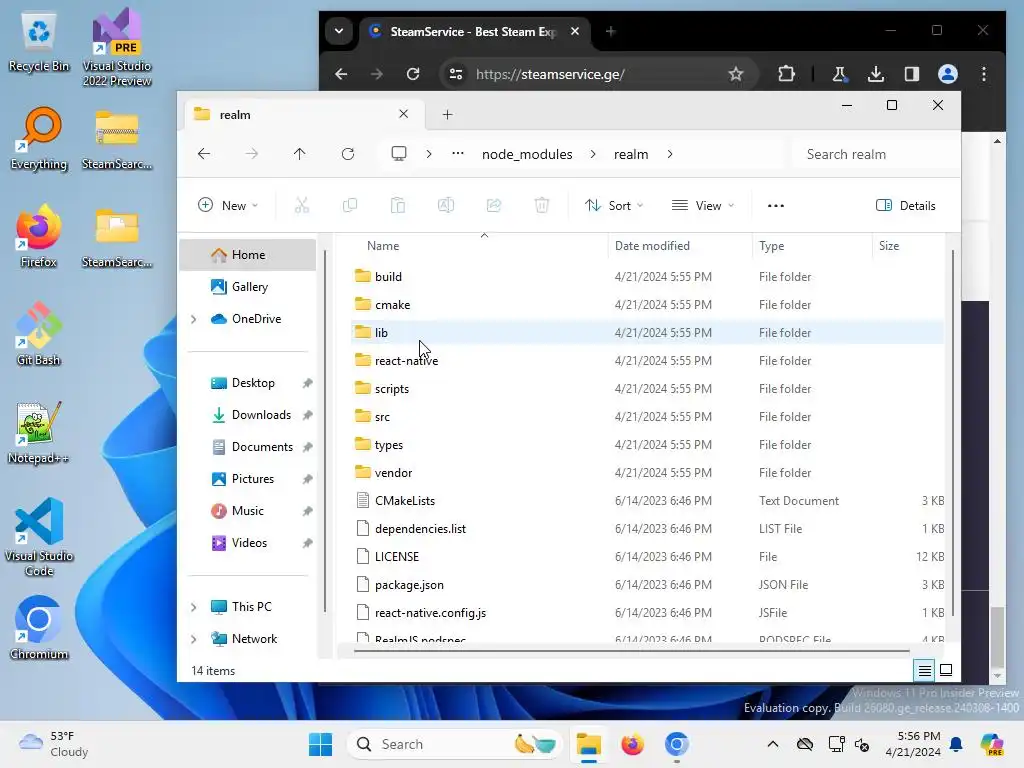
Task: Go back with Explorer back arrow
Action: coord(204,154)
